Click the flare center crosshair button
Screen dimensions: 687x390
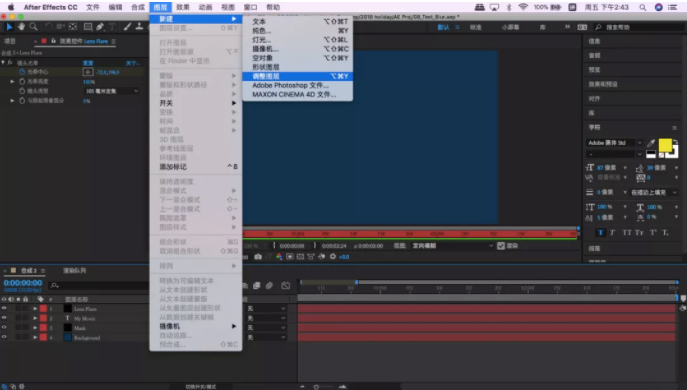[88, 72]
